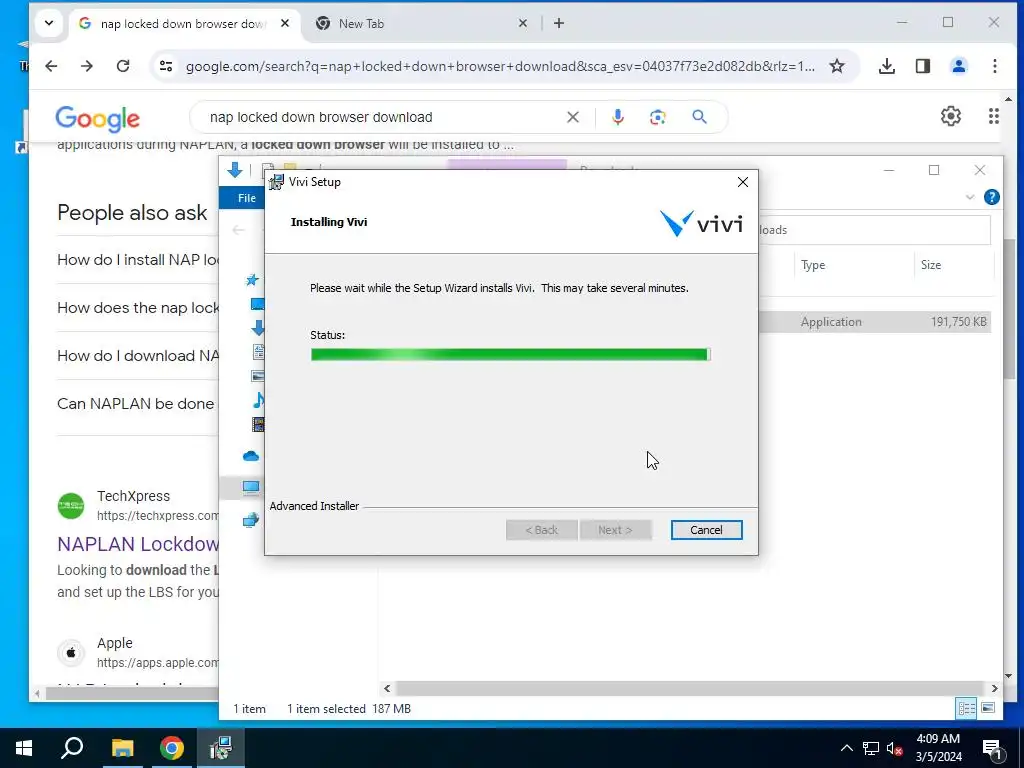Open Google apps grid
Image resolution: width=1024 pixels, height=768 pixels.
(x=993, y=116)
